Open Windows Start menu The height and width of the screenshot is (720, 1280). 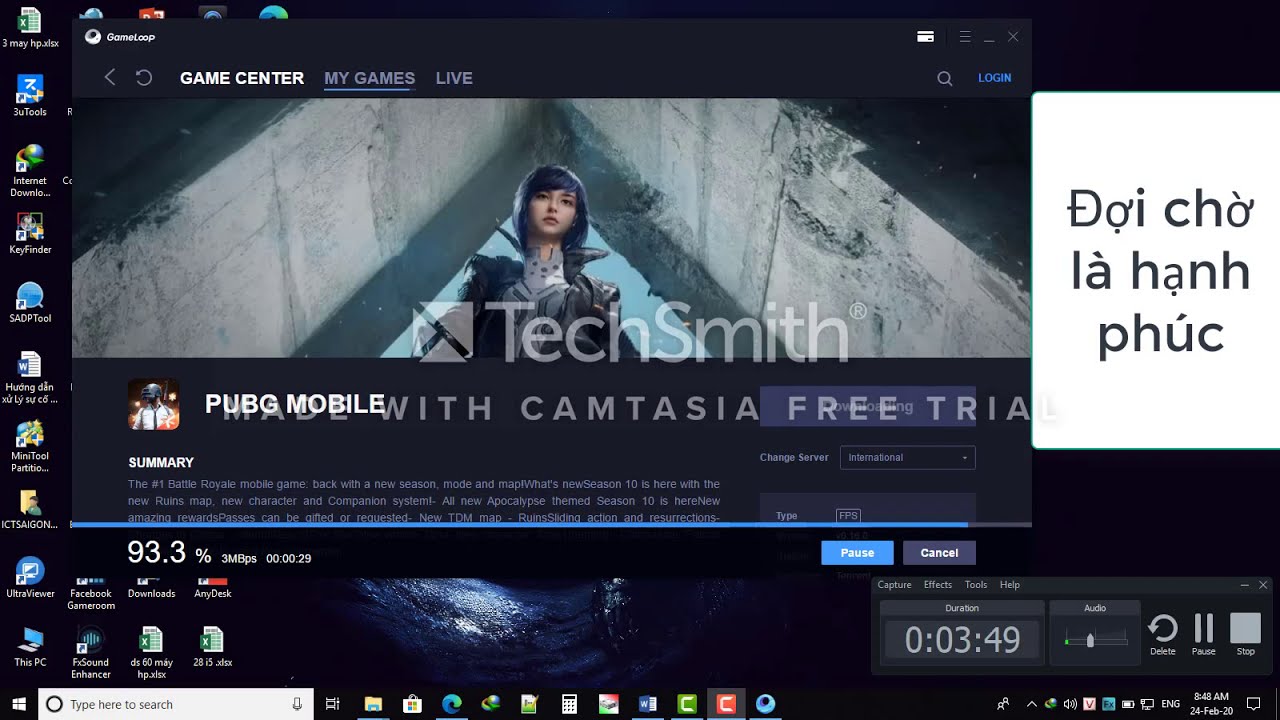tap(19, 704)
